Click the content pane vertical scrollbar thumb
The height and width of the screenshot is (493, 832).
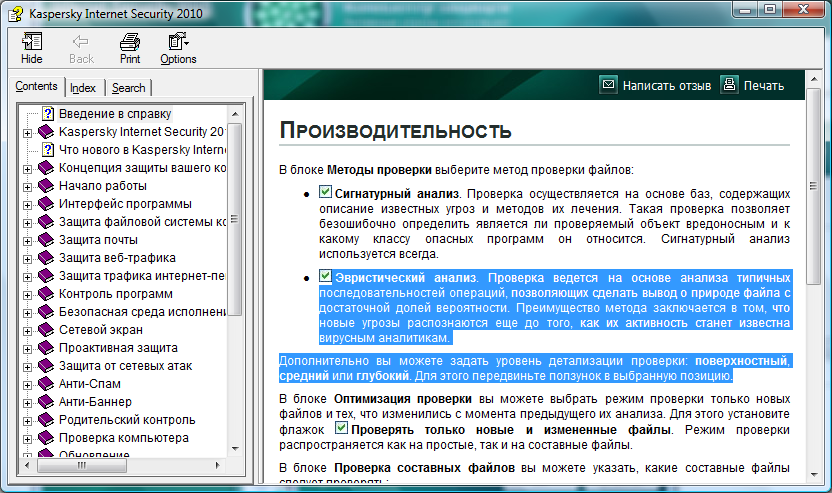(813, 186)
